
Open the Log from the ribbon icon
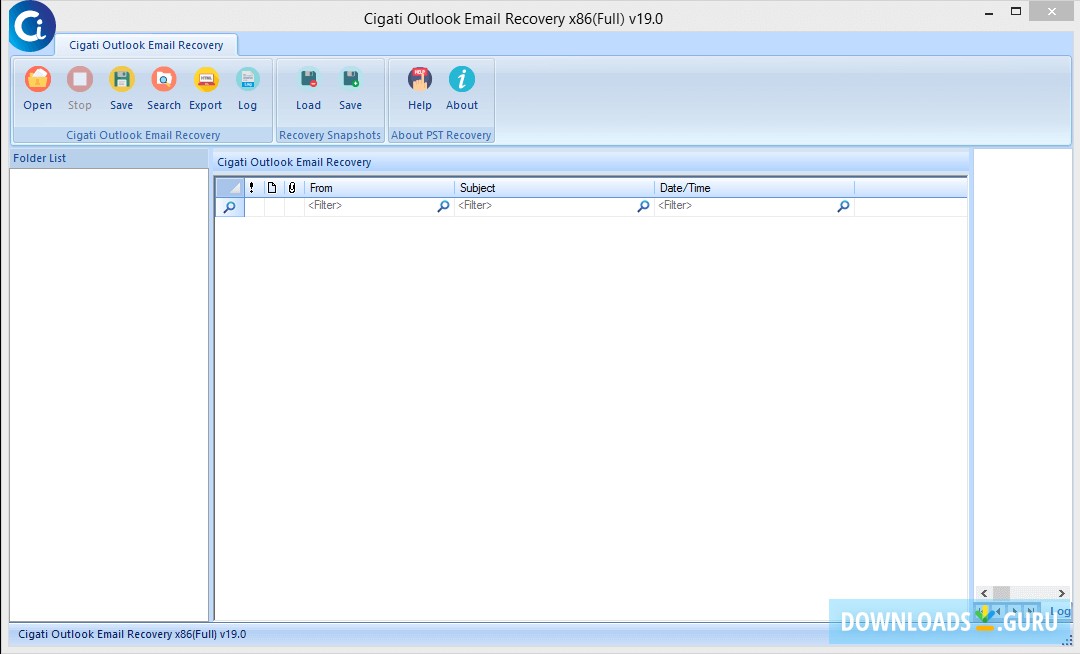(247, 88)
